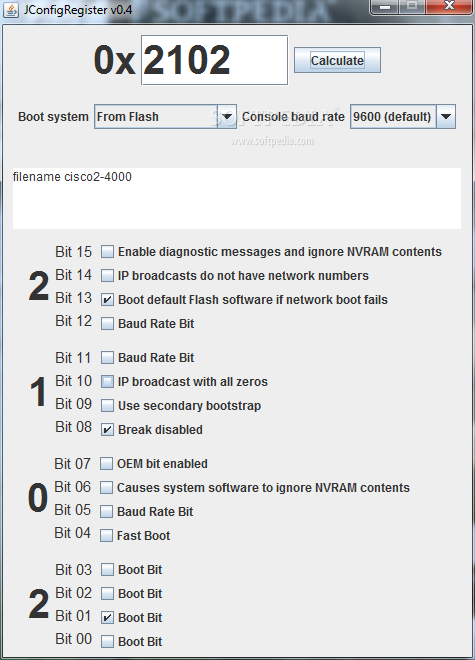Screen dimensions: 475x660
Task: Toggle Bit 05 Baud Rate Bit
Action: click(106, 512)
